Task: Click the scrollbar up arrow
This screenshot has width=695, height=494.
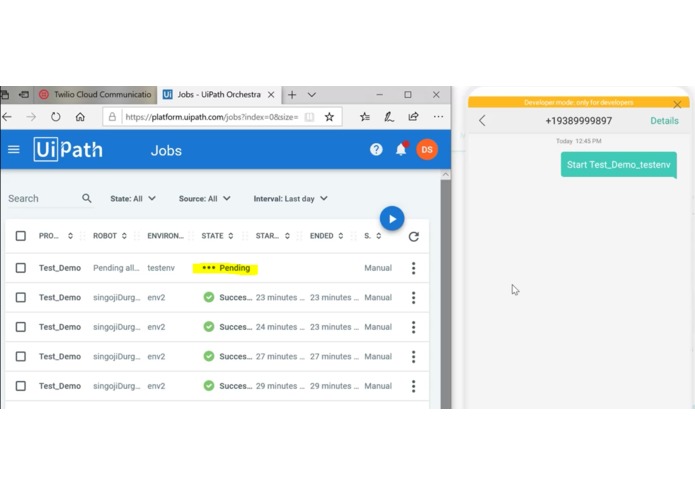Action: click(446, 175)
